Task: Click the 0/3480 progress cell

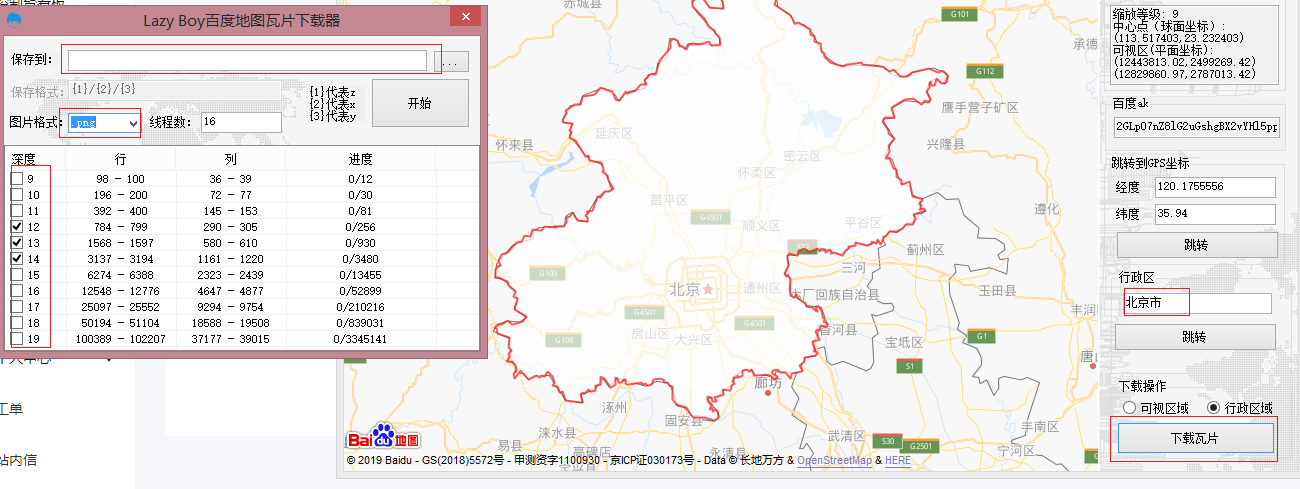Action: click(x=360, y=259)
